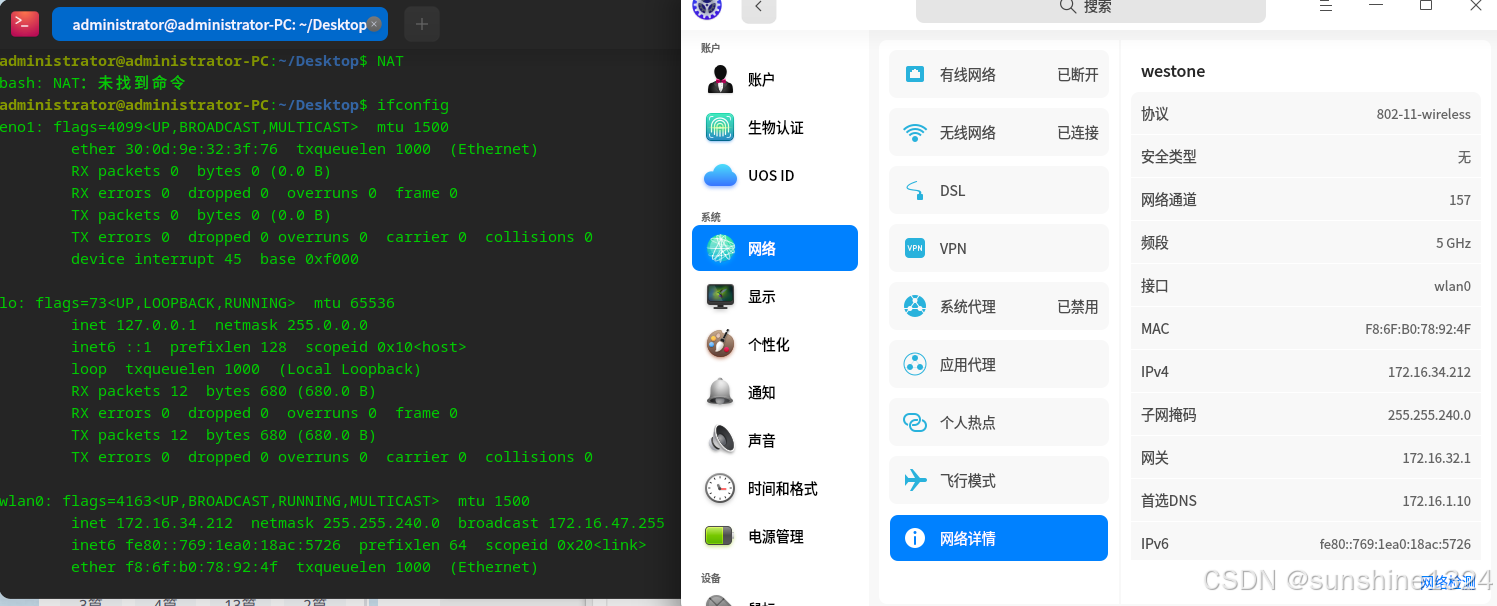Image resolution: width=1497 pixels, height=606 pixels.
Task: Go back with the arrow button in settings
Action: tap(759, 7)
